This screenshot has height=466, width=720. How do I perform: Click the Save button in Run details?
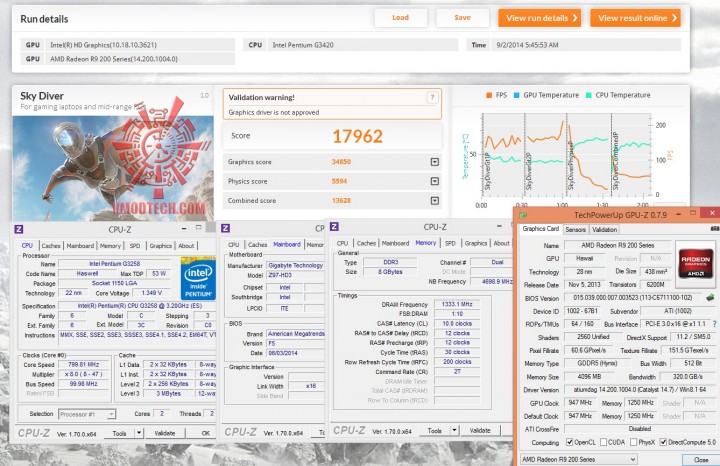pos(462,17)
